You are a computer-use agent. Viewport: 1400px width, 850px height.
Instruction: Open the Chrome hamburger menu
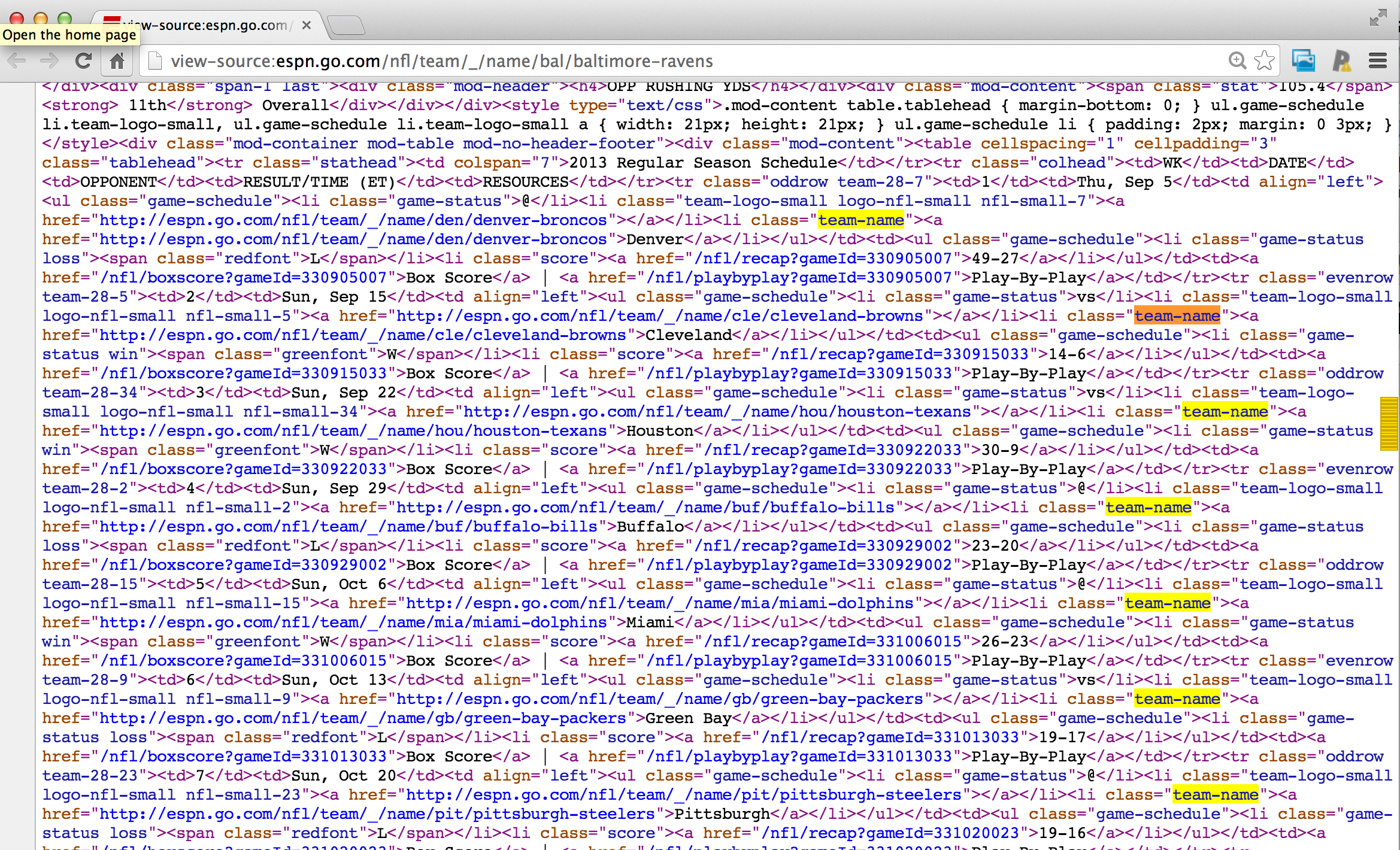pos(1378,60)
